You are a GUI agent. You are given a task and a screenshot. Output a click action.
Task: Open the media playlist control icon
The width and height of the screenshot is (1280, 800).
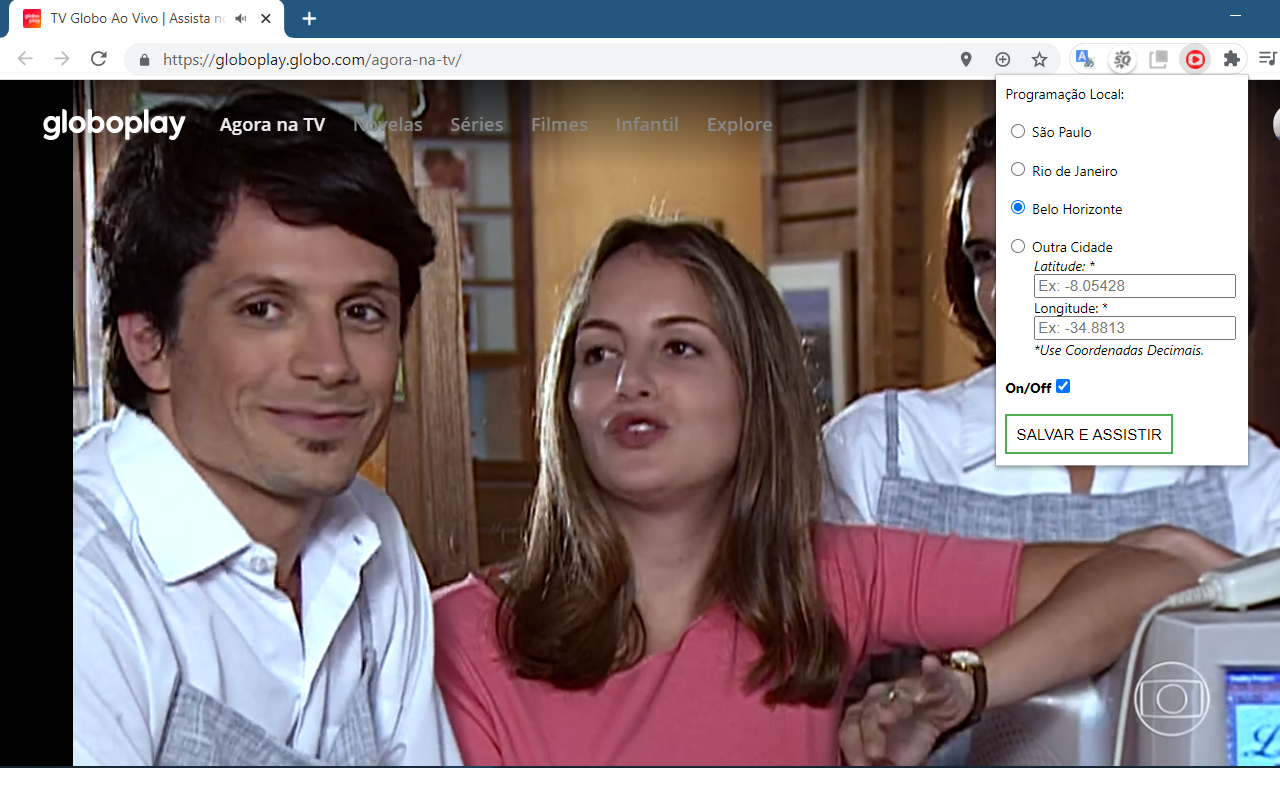coord(1268,59)
